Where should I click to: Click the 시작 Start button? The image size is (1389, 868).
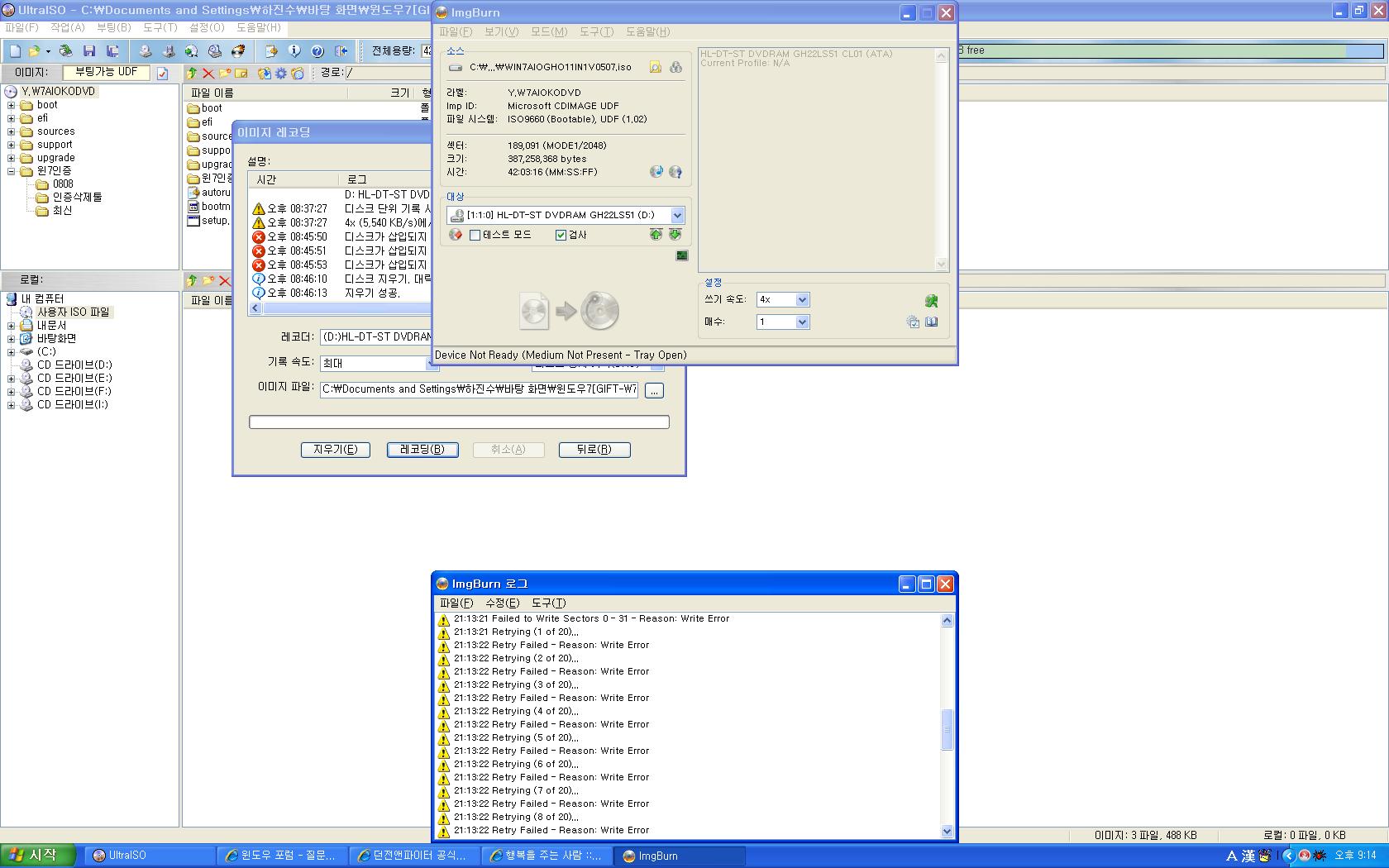pos(39,856)
